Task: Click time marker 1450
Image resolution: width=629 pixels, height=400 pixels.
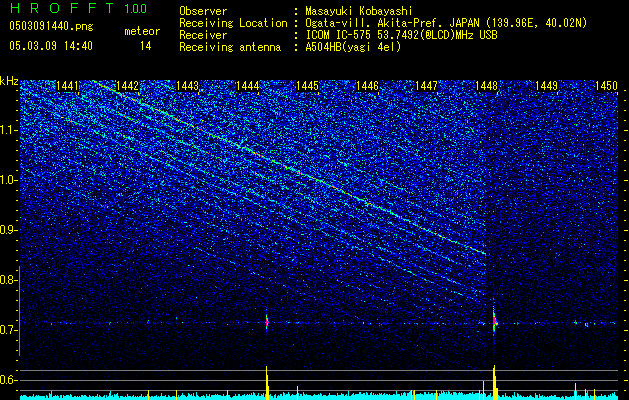Action: click(x=606, y=86)
